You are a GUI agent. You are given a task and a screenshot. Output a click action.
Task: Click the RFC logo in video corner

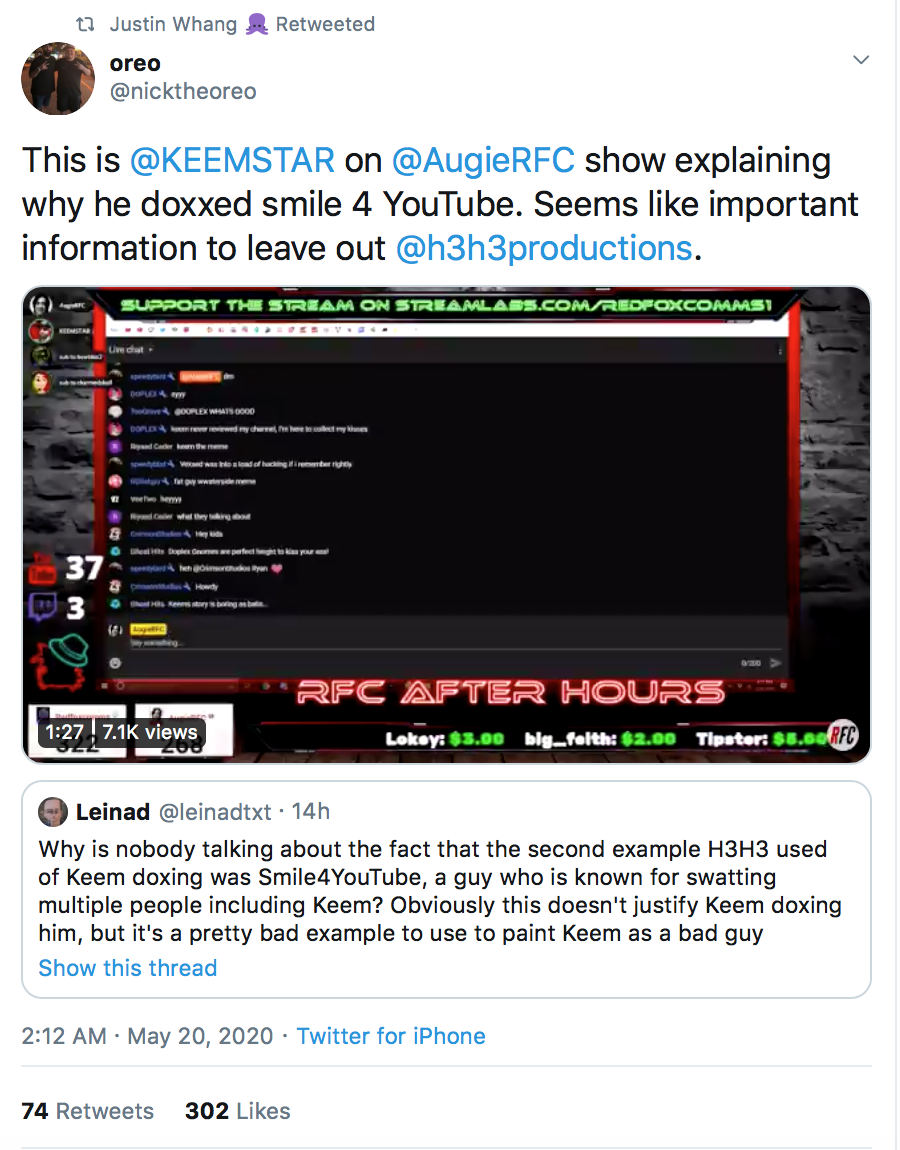[x=843, y=735]
